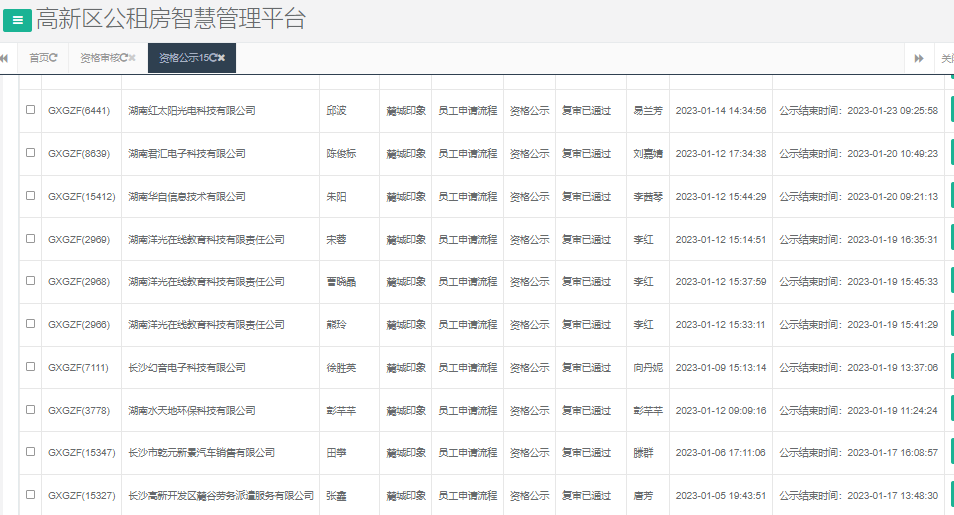Click 公示结束时间 2023-01-23 09:25:58 cell

click(x=858, y=111)
